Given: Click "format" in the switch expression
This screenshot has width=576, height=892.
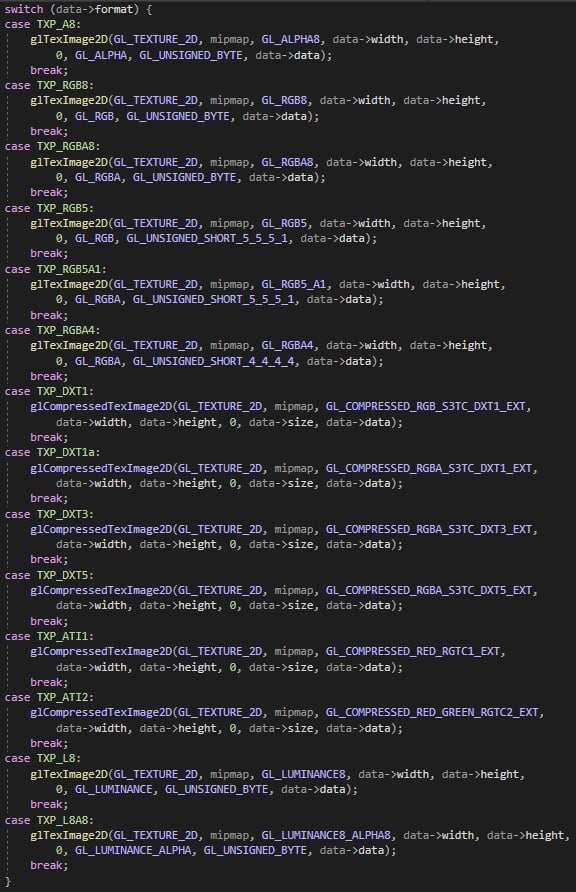Looking at the screenshot, I should coord(114,9).
